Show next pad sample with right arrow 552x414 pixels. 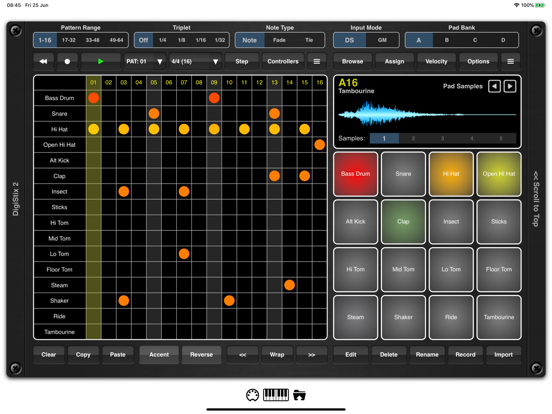point(510,86)
